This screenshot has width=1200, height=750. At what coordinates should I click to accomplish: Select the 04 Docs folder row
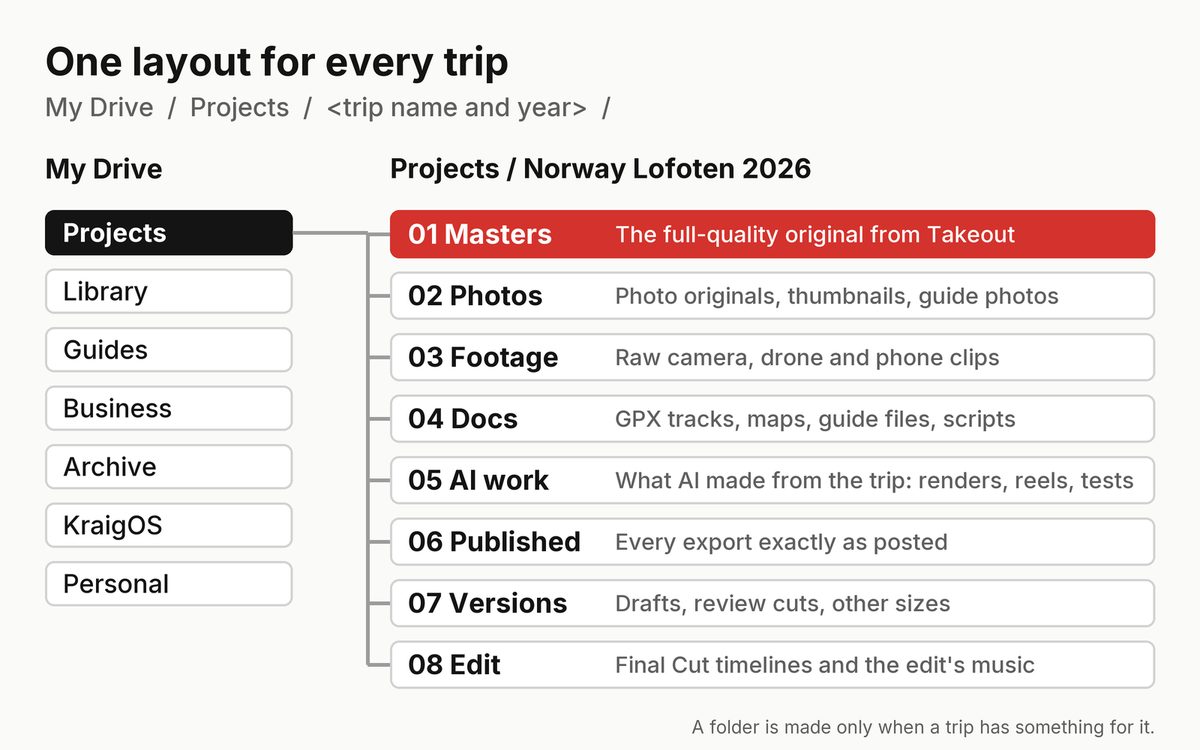[x=772, y=419]
